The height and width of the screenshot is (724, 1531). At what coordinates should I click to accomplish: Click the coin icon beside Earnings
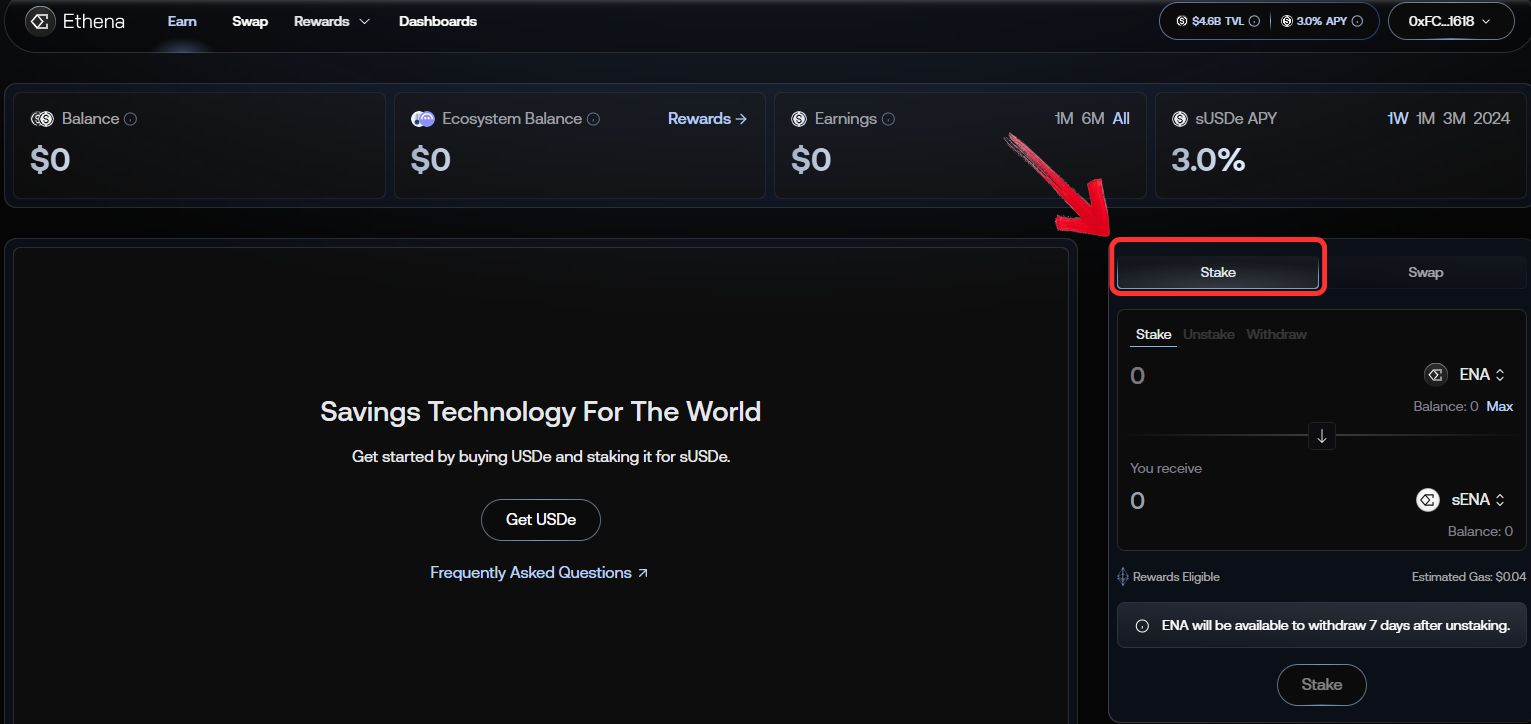pos(799,119)
